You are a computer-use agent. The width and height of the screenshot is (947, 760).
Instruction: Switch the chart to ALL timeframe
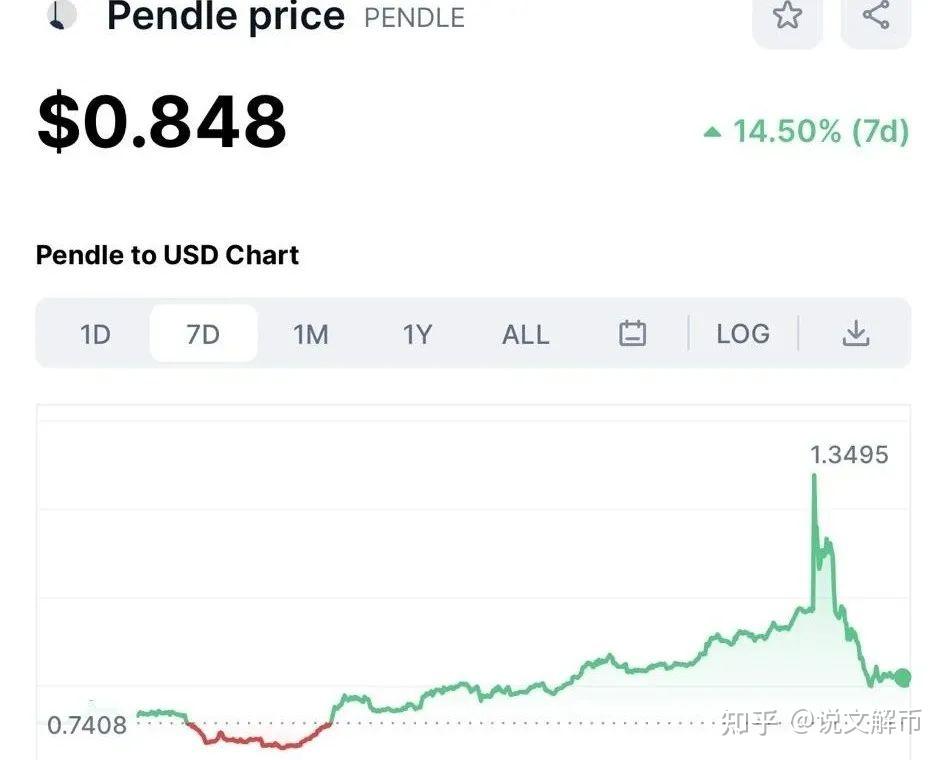tap(525, 334)
